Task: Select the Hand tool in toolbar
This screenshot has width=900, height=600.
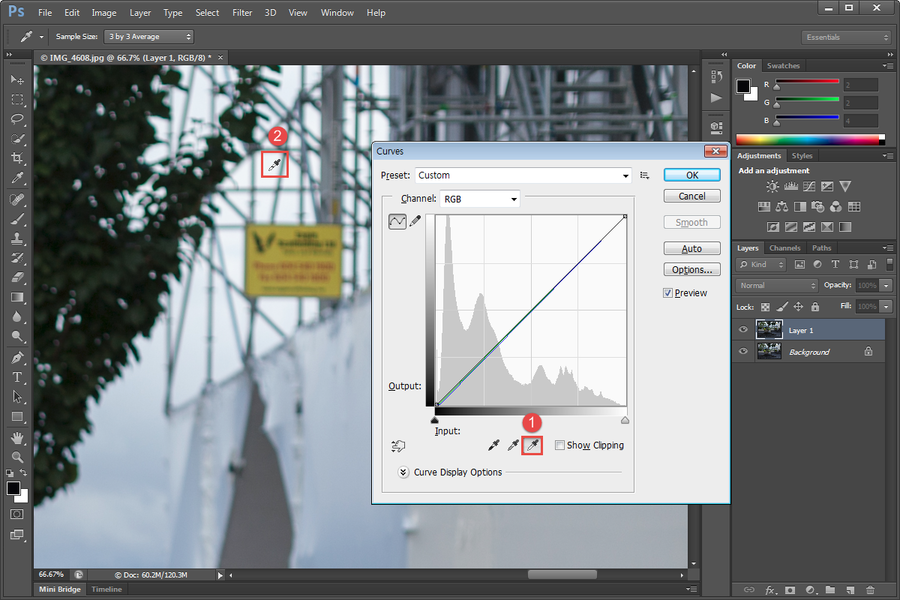Action: tap(17, 437)
